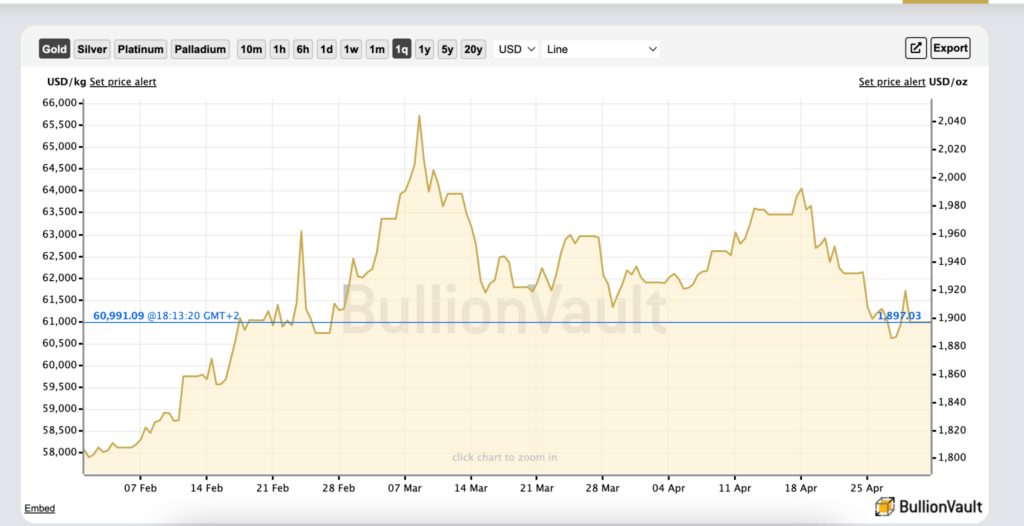Set time range to 1w
The height and width of the screenshot is (526, 1024).
tap(351, 49)
